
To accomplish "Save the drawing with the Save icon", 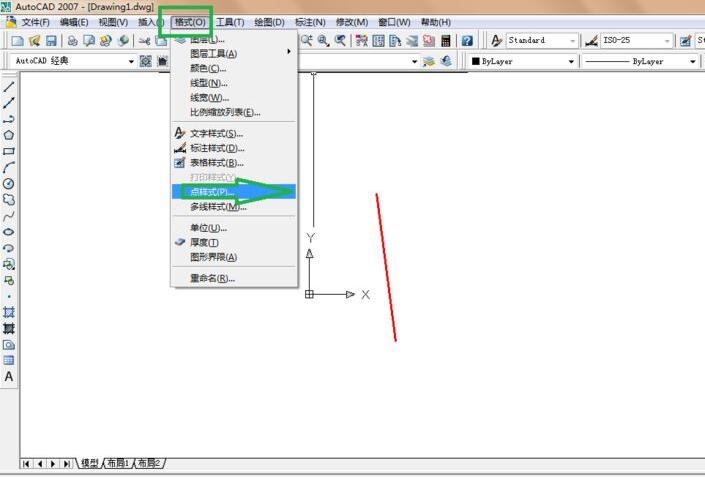I will [x=51, y=41].
